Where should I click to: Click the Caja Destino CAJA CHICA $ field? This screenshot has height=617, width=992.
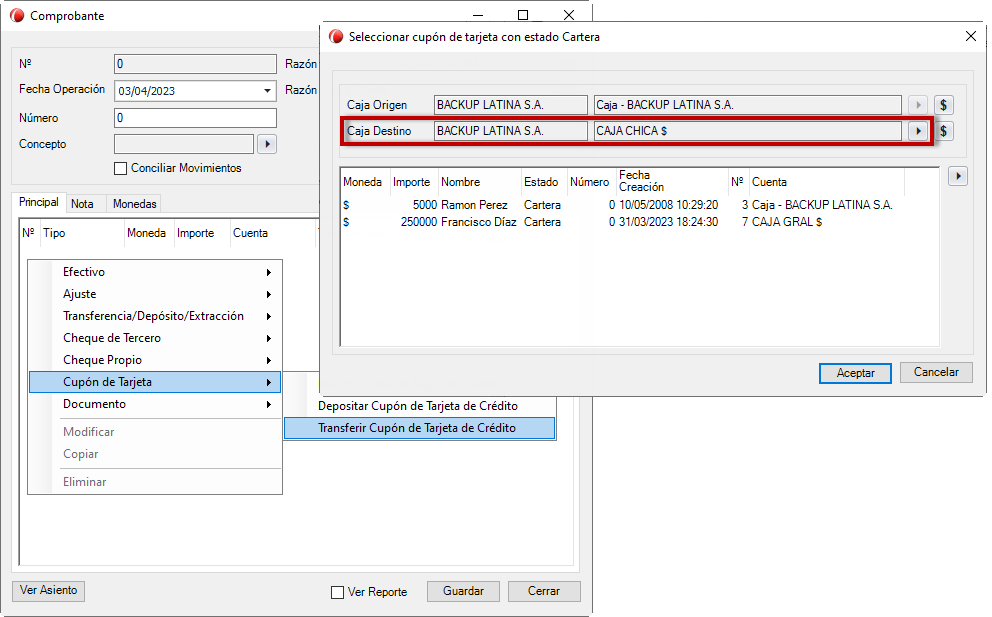pyautogui.click(x=748, y=131)
